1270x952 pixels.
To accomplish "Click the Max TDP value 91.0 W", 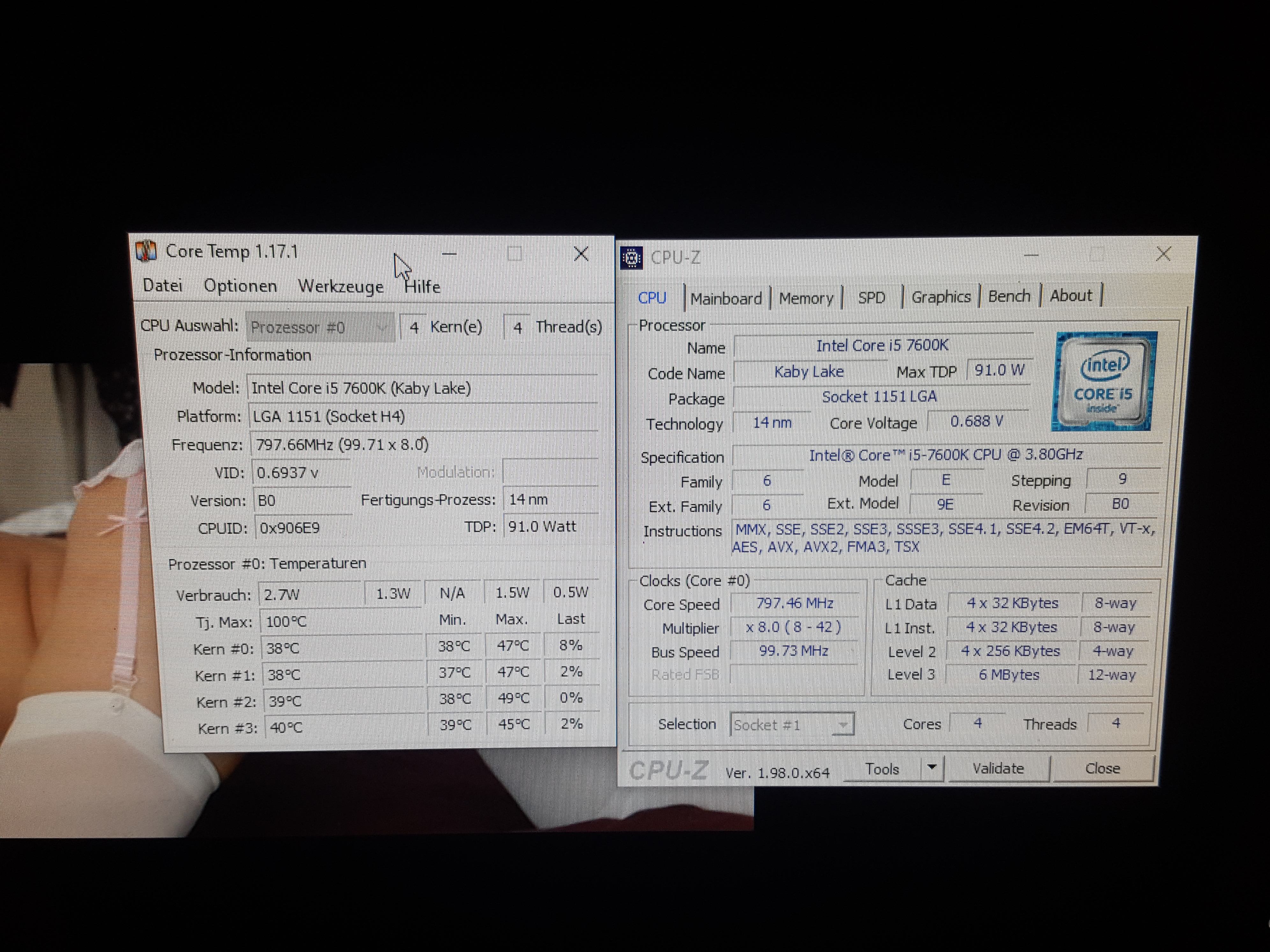I will 999,370.
